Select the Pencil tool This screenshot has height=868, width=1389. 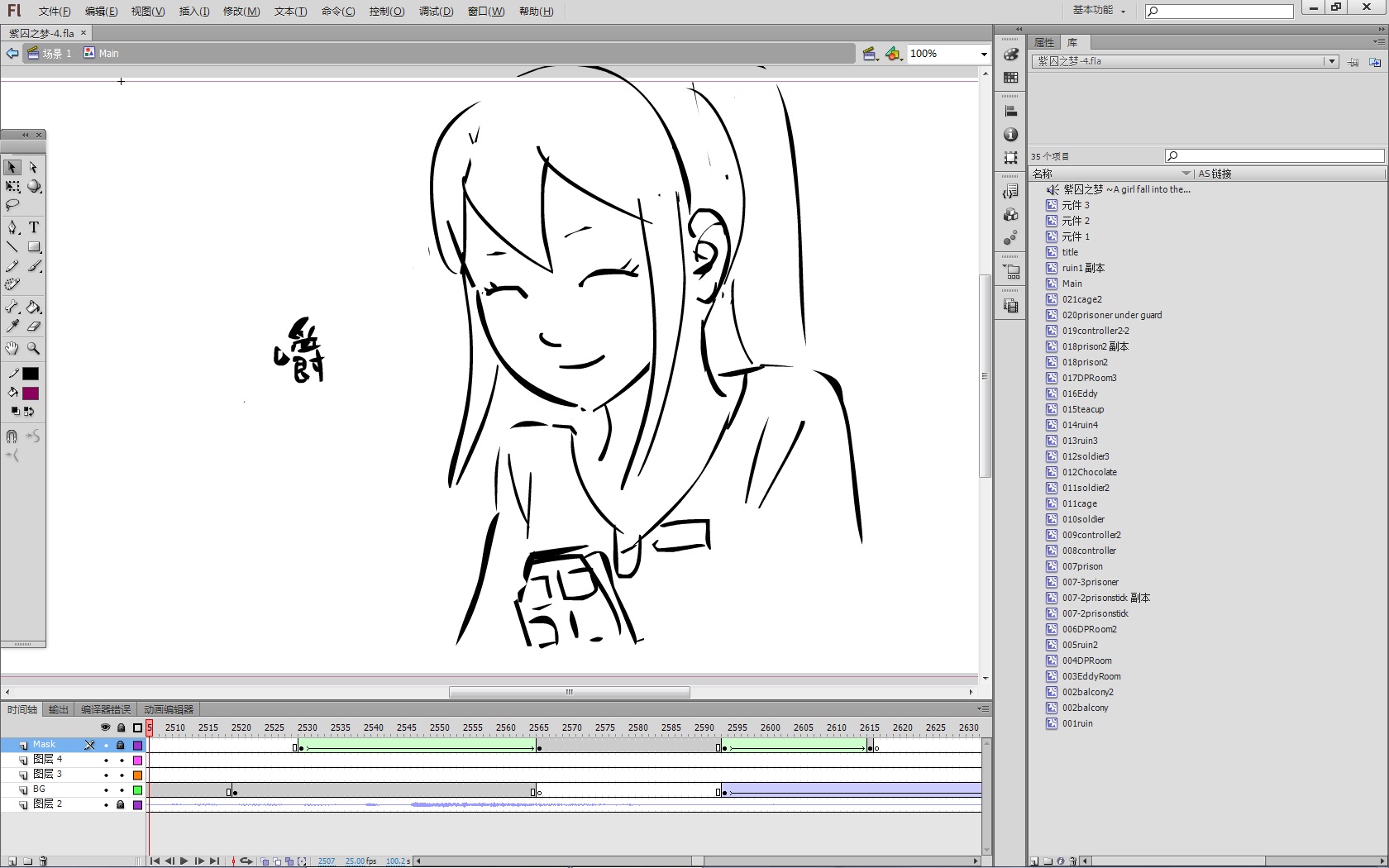12,266
